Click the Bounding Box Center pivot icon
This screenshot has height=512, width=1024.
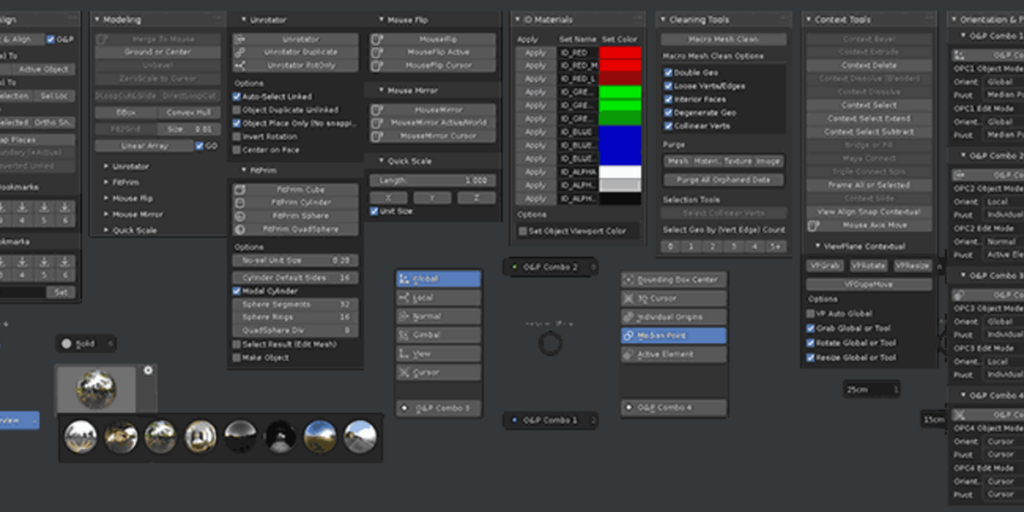pos(629,280)
